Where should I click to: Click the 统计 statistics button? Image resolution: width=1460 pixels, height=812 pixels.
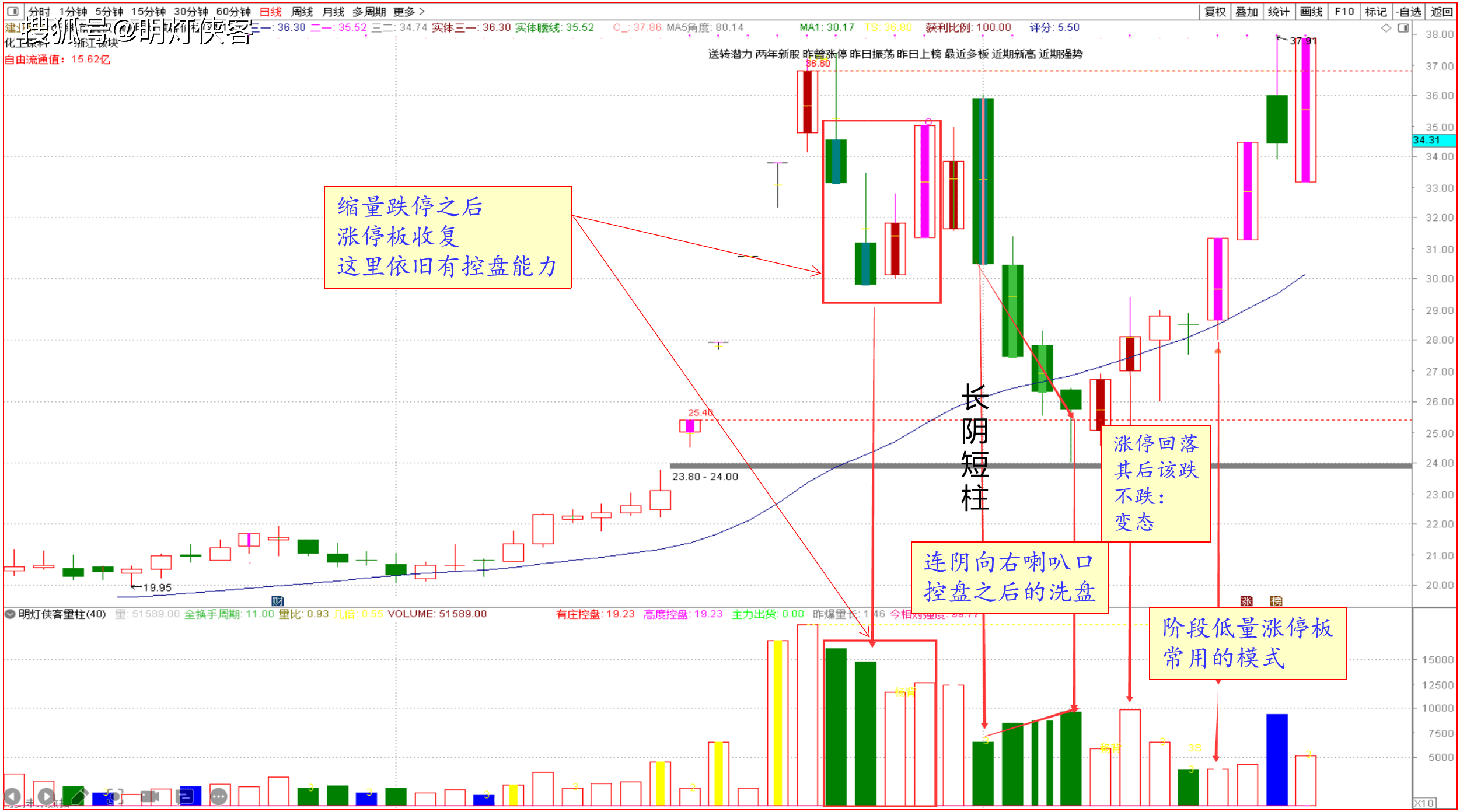point(1279,12)
